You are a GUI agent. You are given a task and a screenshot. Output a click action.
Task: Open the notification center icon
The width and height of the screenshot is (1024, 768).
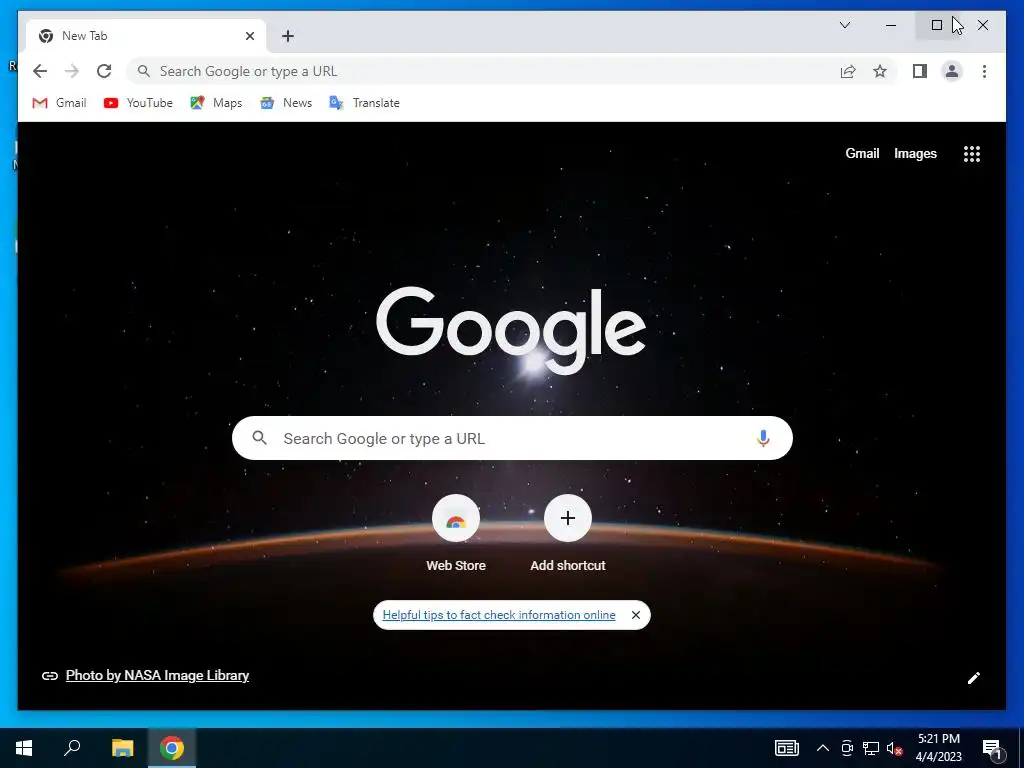(993, 748)
